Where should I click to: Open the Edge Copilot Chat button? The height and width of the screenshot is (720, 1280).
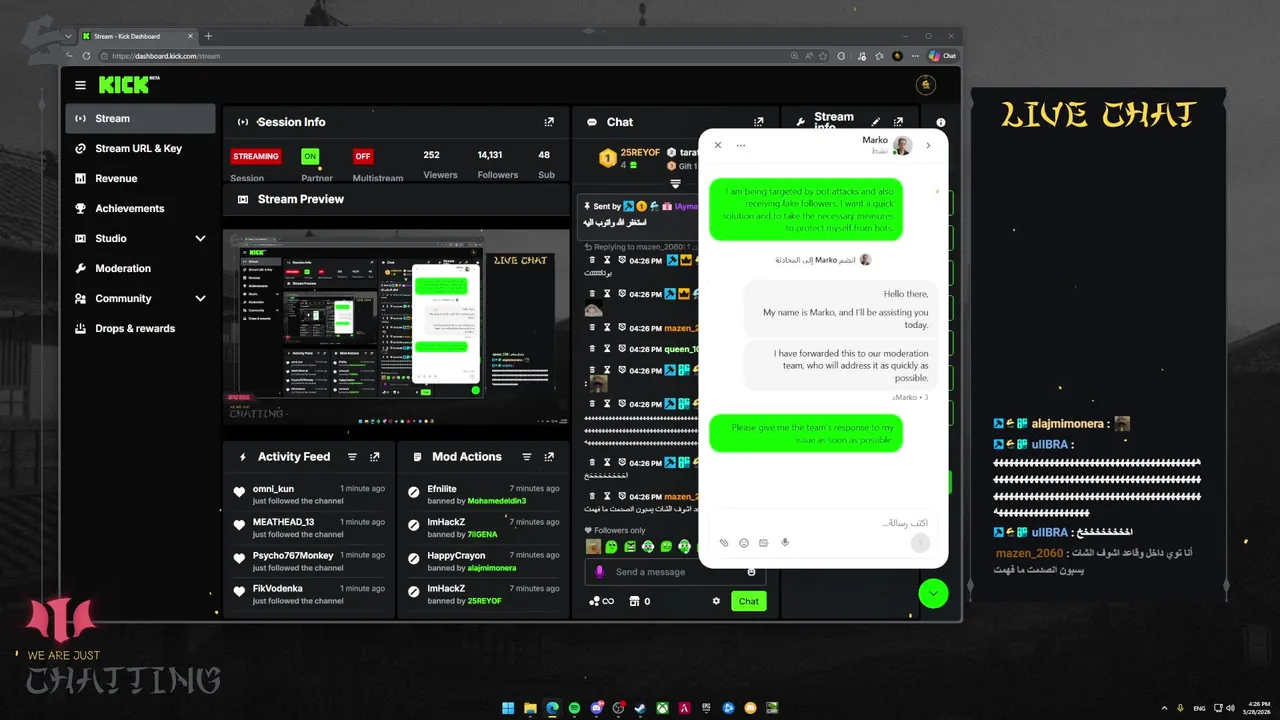[x=942, y=56]
